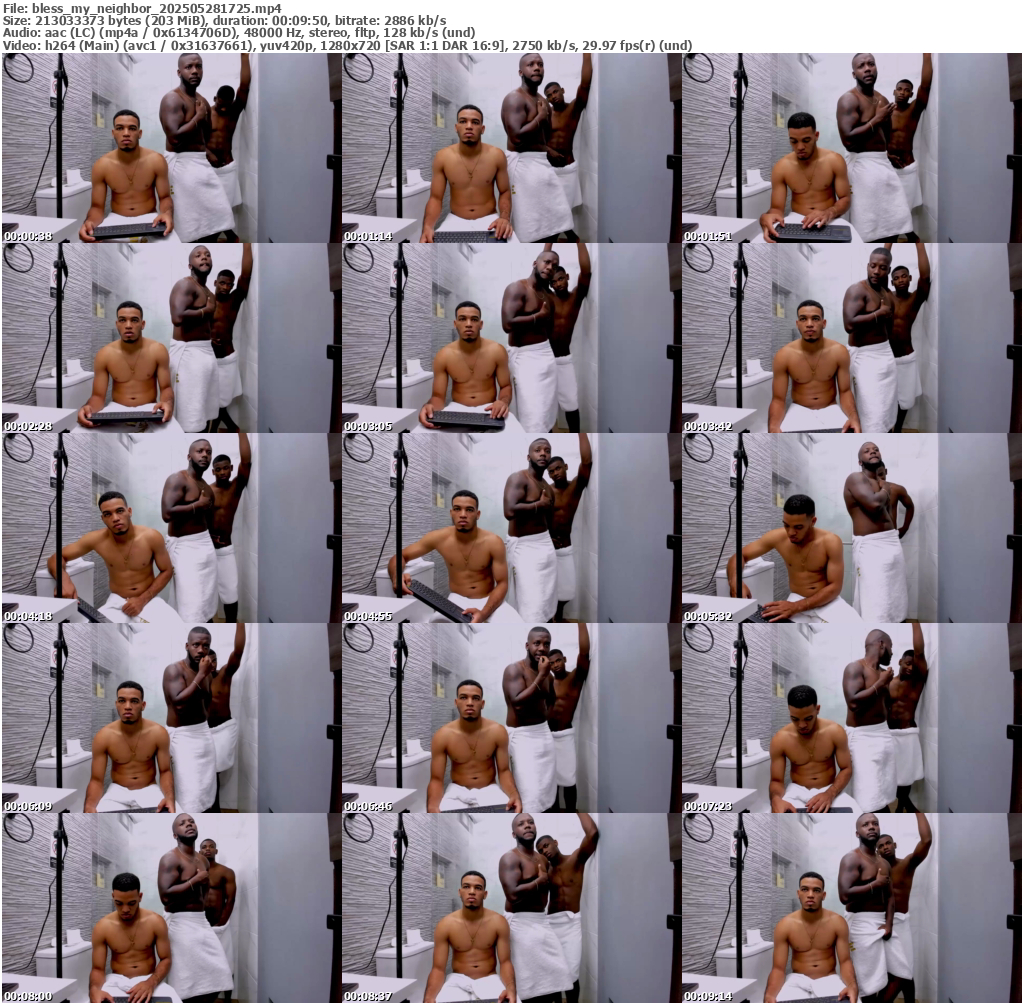The height and width of the screenshot is (1003, 1024).
Task: Select the frame at 00:08:37
Action: point(511,908)
